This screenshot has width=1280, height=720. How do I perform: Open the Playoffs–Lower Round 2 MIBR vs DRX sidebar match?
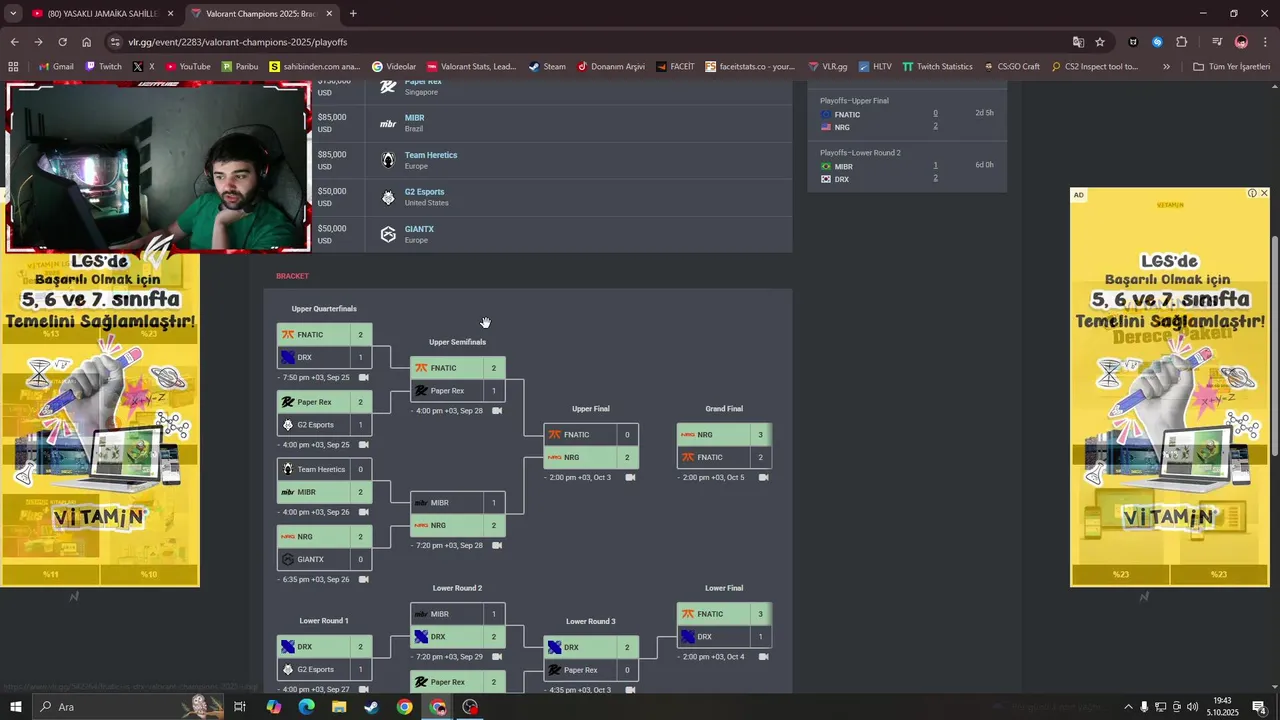pyautogui.click(x=906, y=166)
